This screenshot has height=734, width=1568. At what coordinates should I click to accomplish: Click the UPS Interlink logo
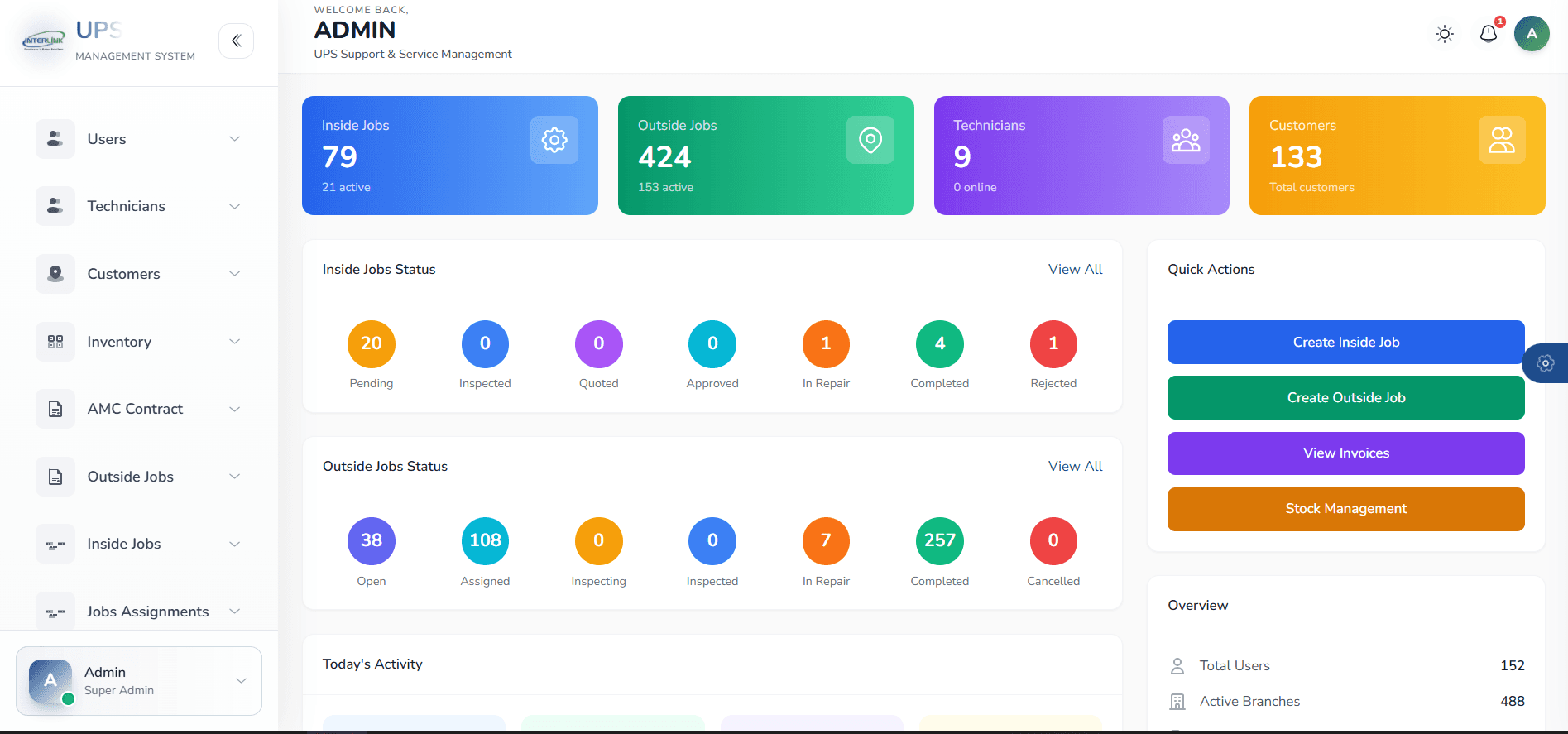click(44, 41)
